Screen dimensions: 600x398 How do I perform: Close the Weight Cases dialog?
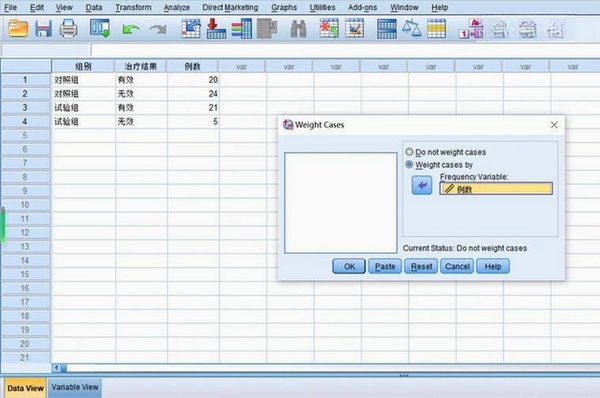tap(554, 125)
